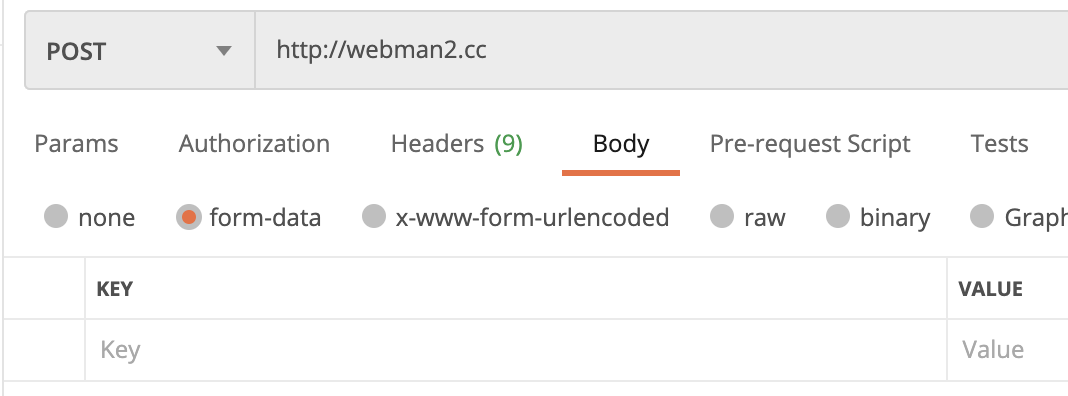Open the Authorization tab
This screenshot has height=396, width=1068.
tap(254, 144)
